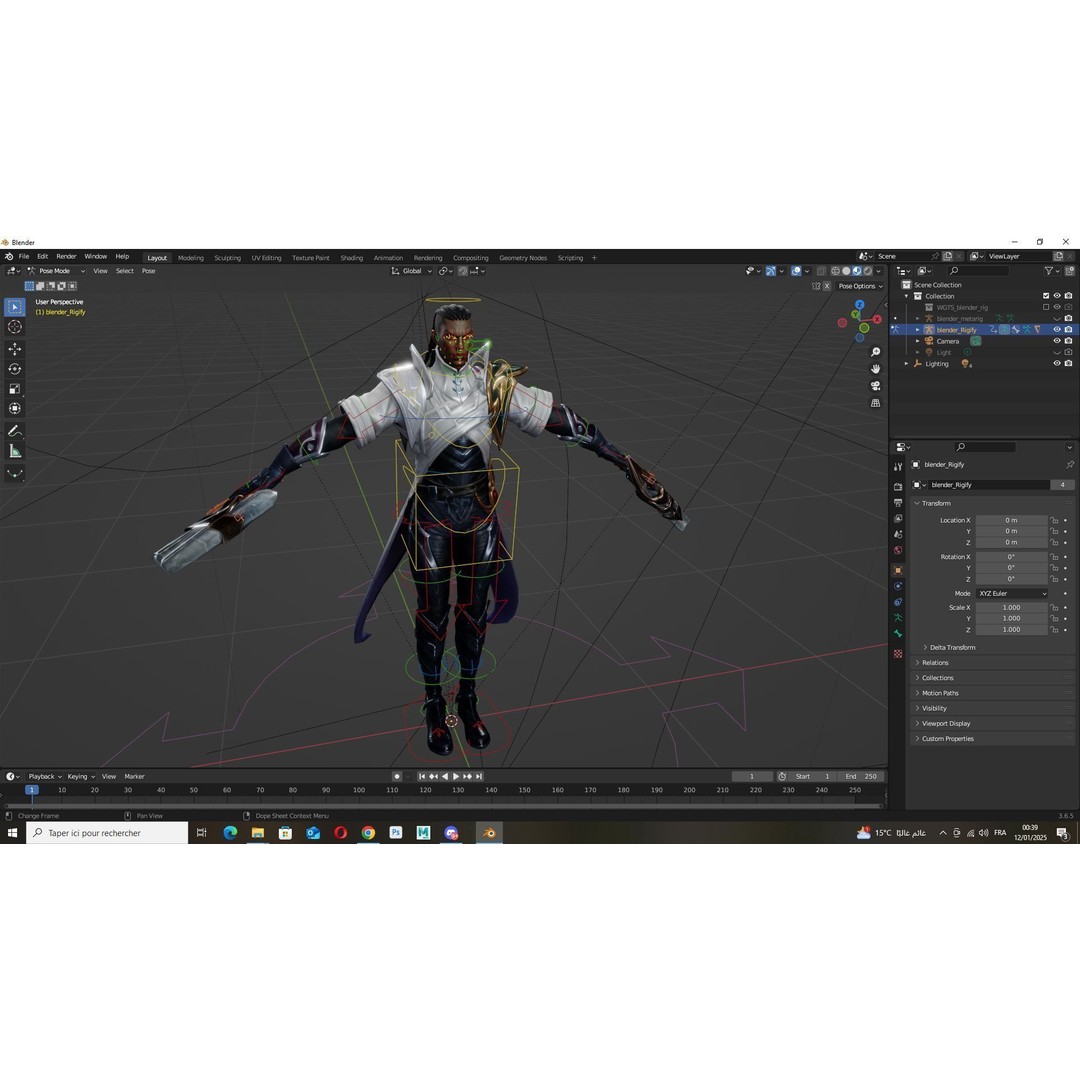Select the Annotate tool
Screen dimensions: 1080x1080
point(14,432)
